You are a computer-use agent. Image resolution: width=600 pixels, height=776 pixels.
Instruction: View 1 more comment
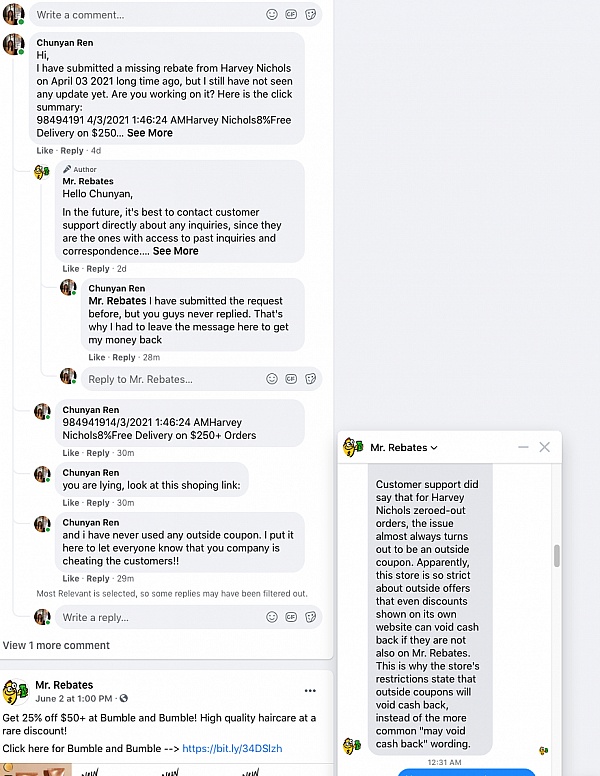coord(56,645)
